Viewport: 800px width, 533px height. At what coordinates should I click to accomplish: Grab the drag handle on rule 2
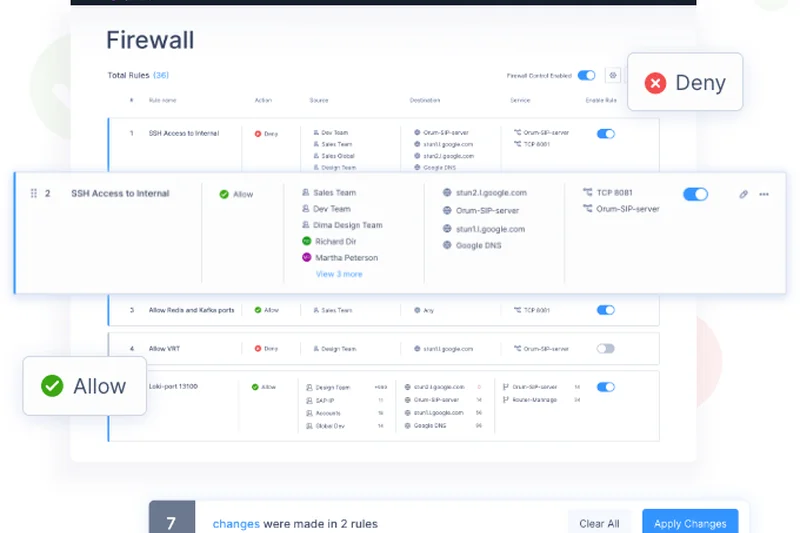[34, 194]
